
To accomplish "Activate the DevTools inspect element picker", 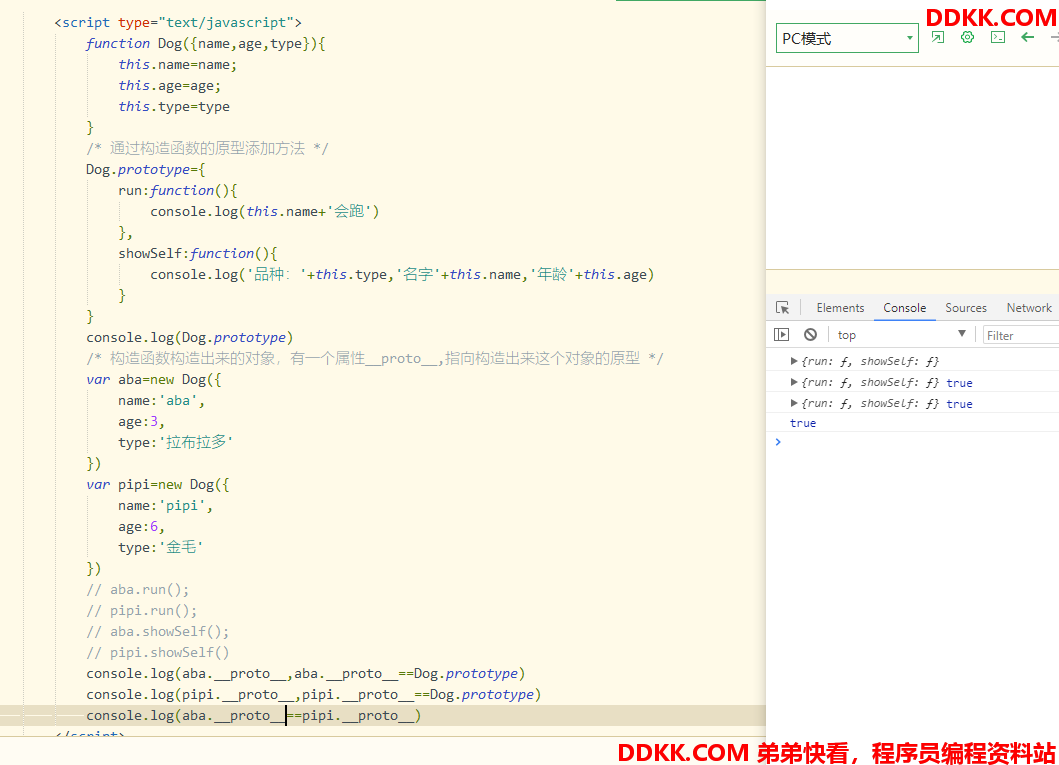I will (x=783, y=308).
